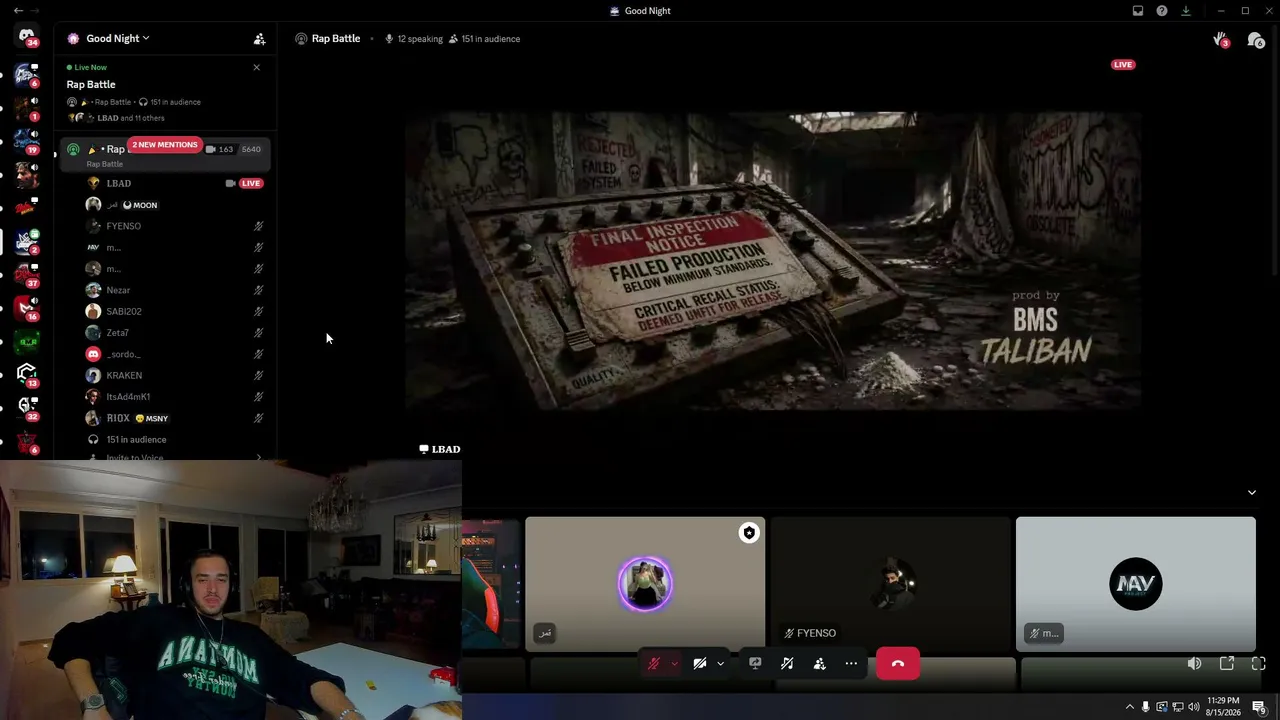This screenshot has width=1280, height=720.
Task: Open the Good Night server dropdown
Action: coord(117,39)
